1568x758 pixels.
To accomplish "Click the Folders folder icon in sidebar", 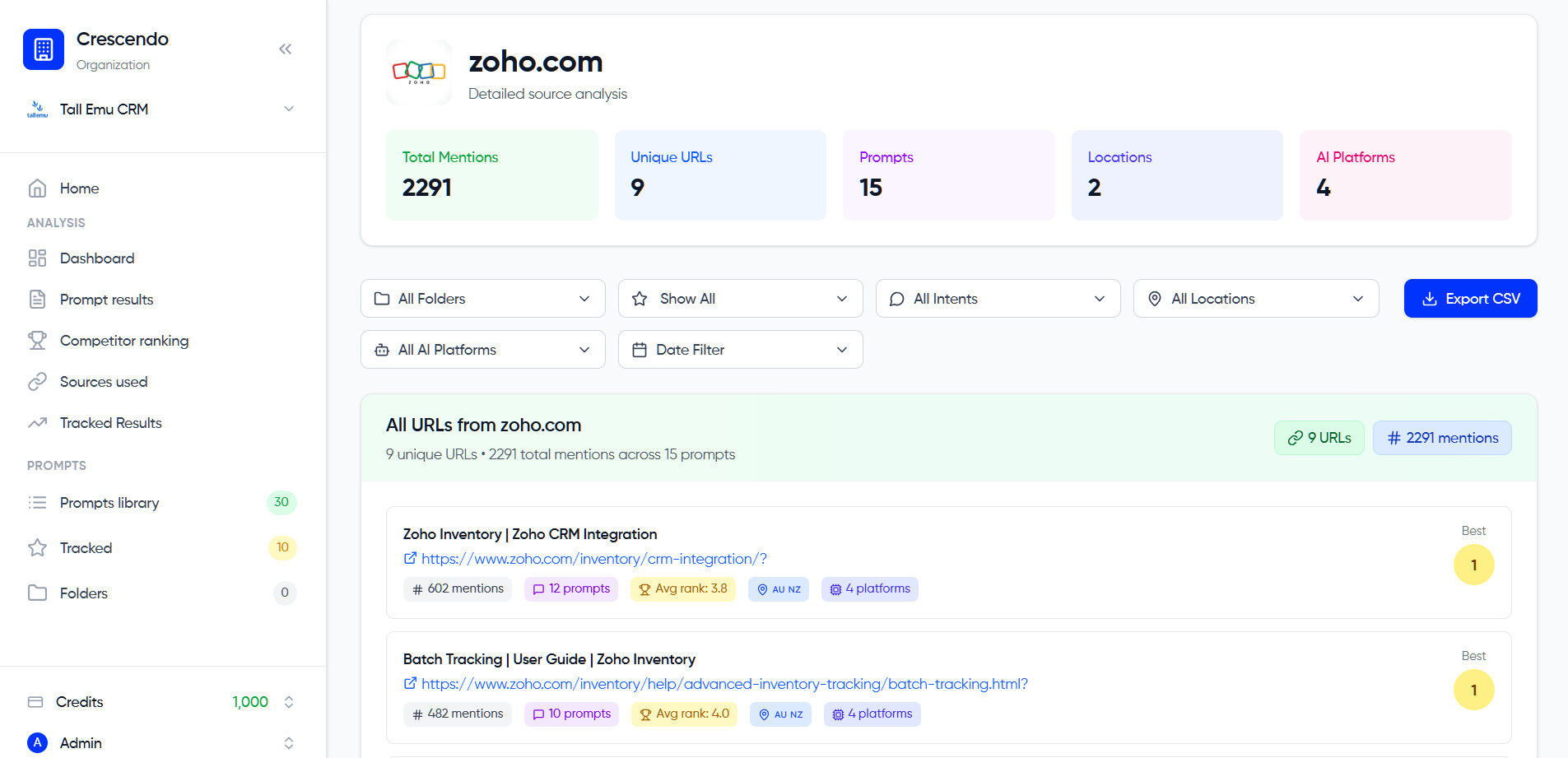I will (37, 593).
